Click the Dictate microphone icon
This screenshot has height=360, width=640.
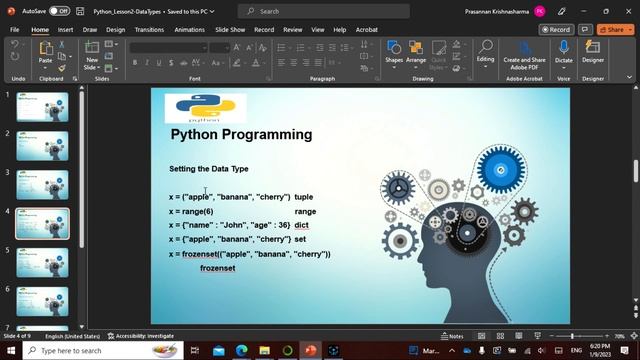[x=564, y=47]
